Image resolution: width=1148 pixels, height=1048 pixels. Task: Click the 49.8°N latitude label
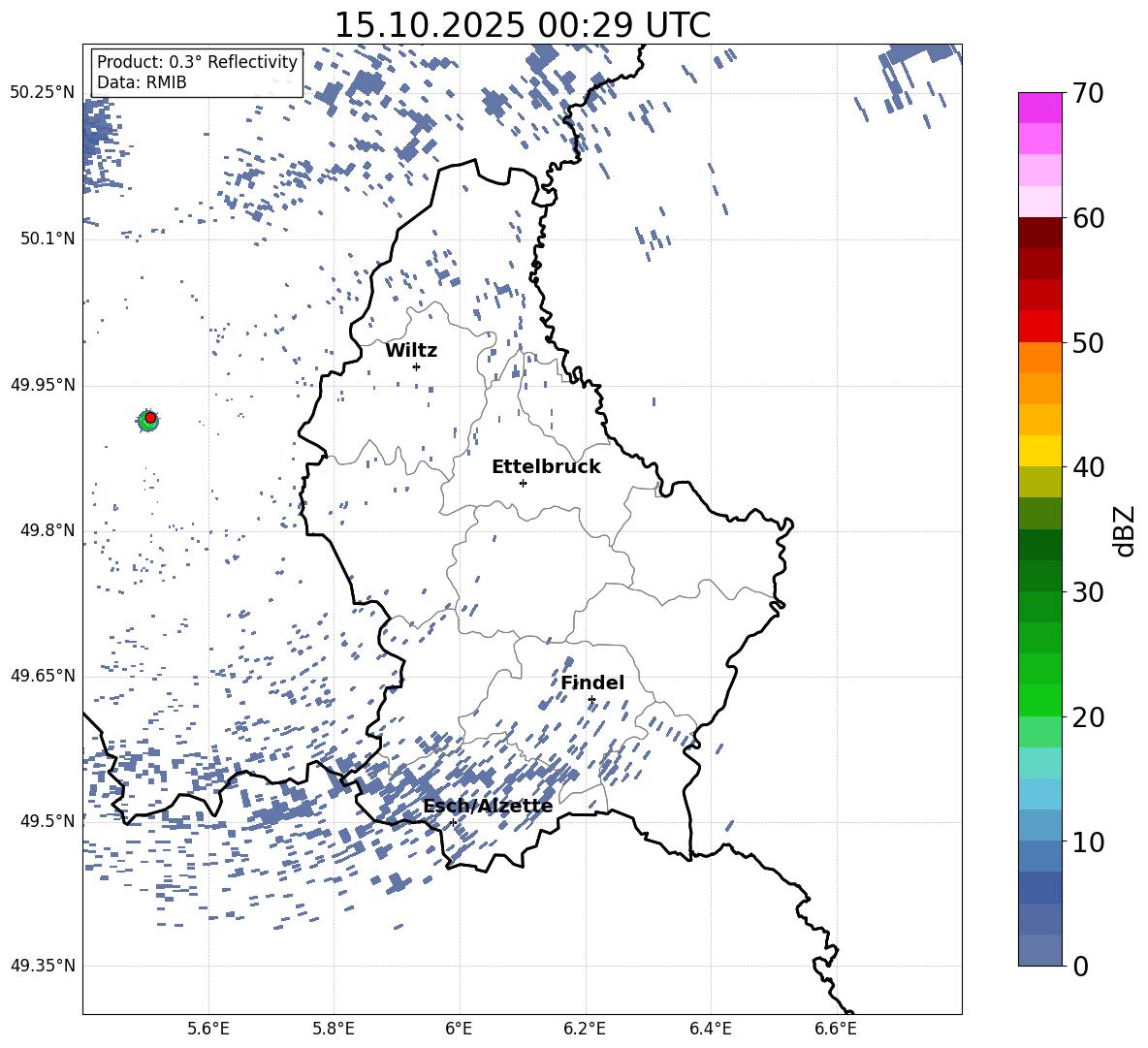(x=48, y=530)
